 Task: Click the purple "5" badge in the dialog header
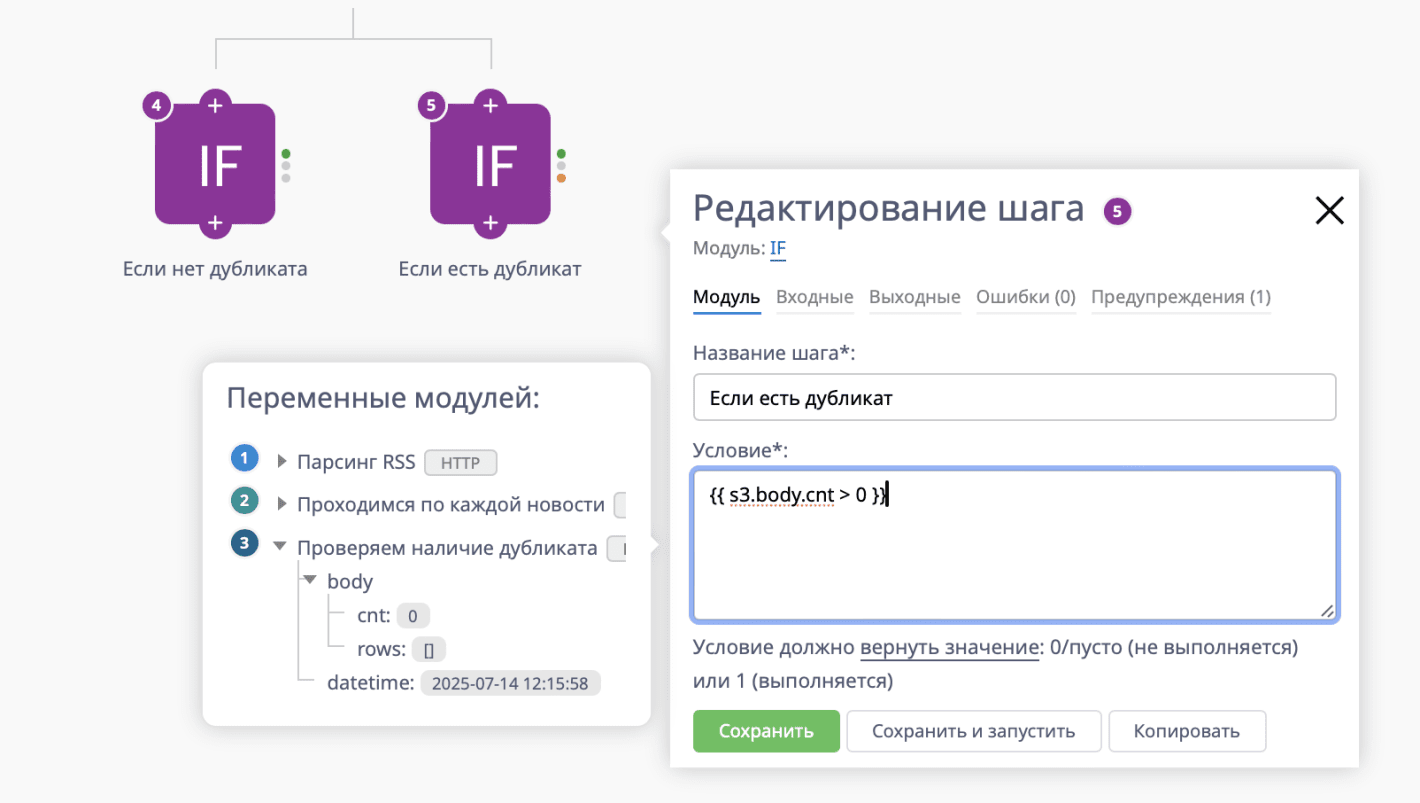pyautogui.click(x=1118, y=211)
